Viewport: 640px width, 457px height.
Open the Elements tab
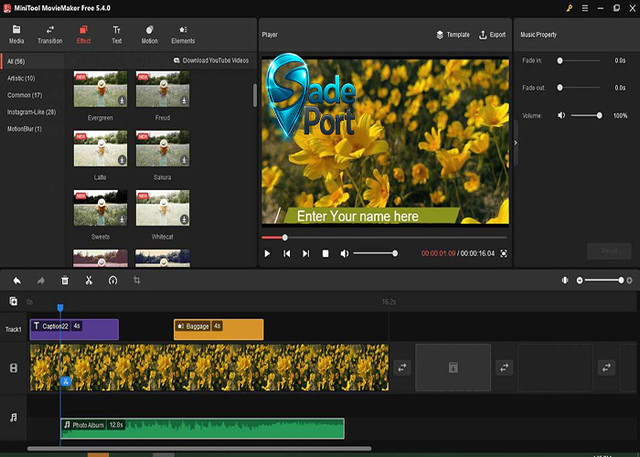[183, 35]
